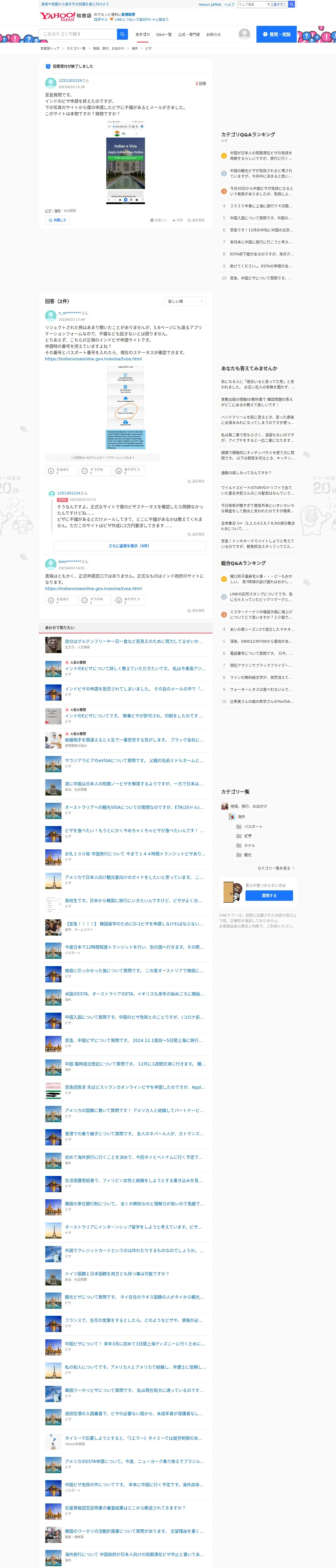
Task: Open related 韓国のワーホリの活動計画書 question
Action: coord(134,1531)
